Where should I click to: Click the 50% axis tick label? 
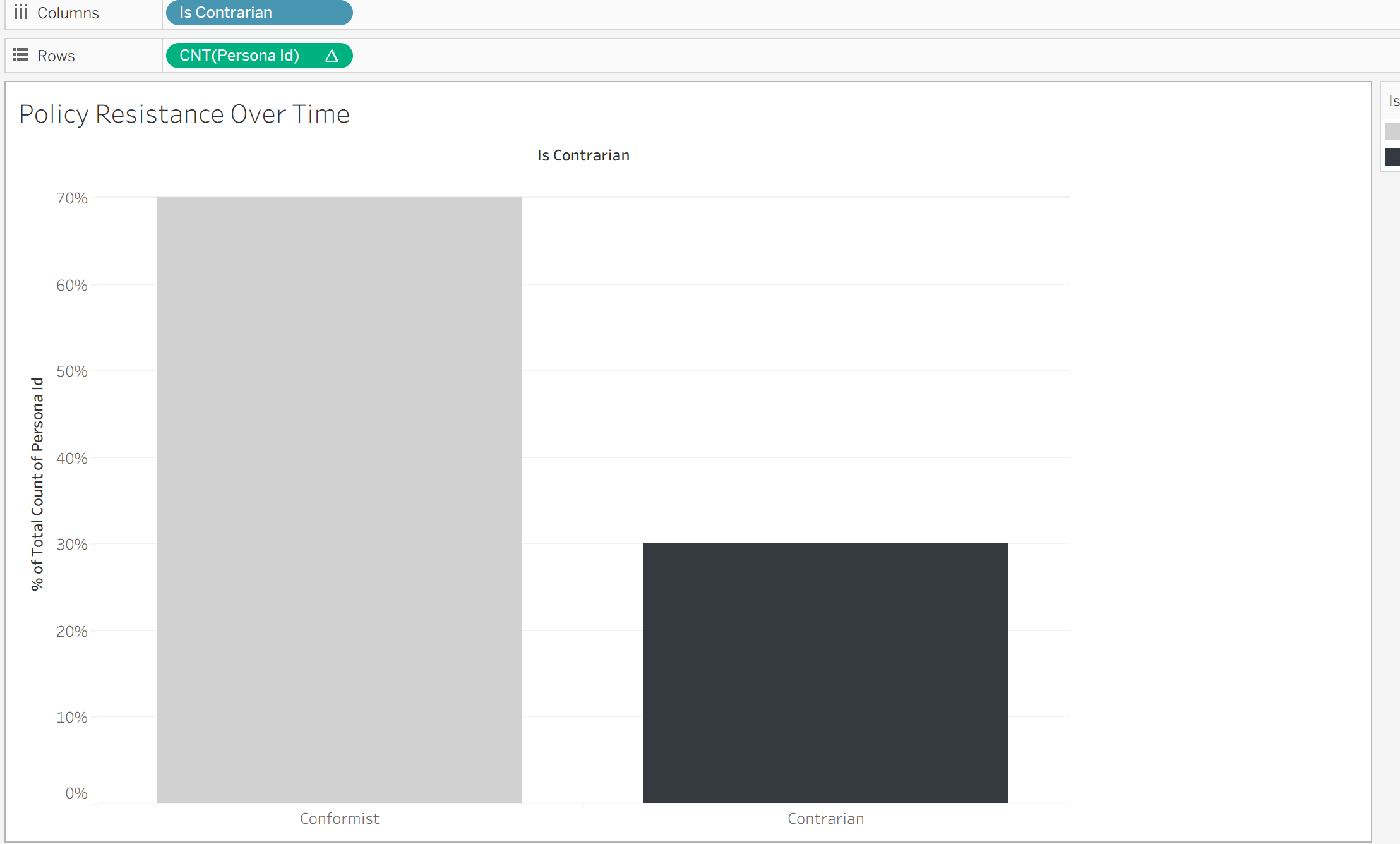point(71,371)
